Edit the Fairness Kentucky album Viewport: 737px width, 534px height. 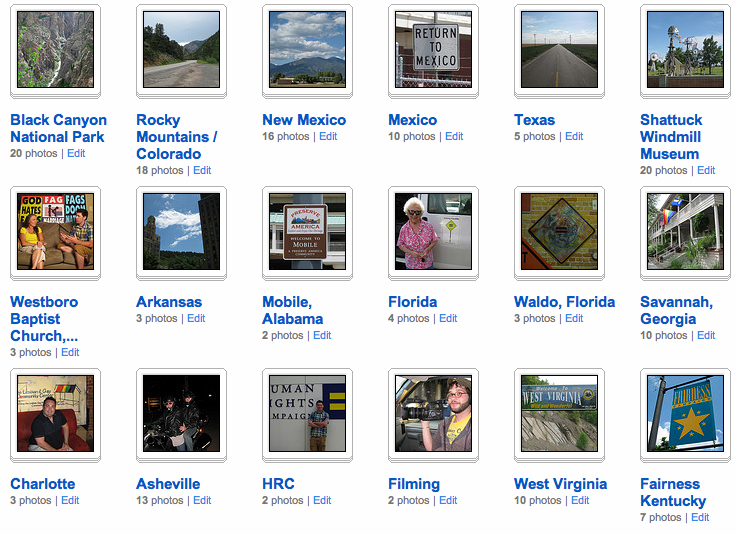[700, 517]
